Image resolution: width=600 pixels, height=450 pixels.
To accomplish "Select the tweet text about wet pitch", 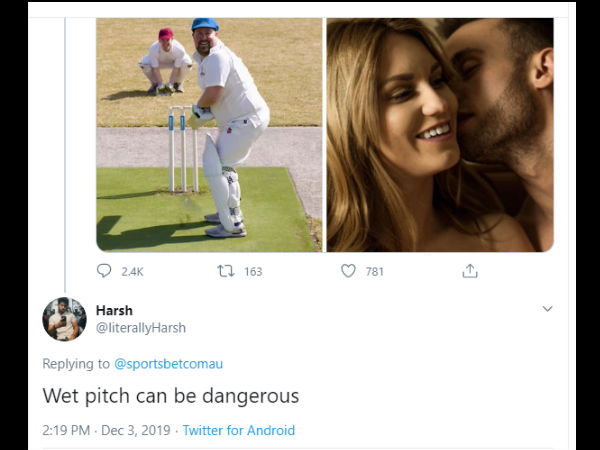I will coord(170,396).
